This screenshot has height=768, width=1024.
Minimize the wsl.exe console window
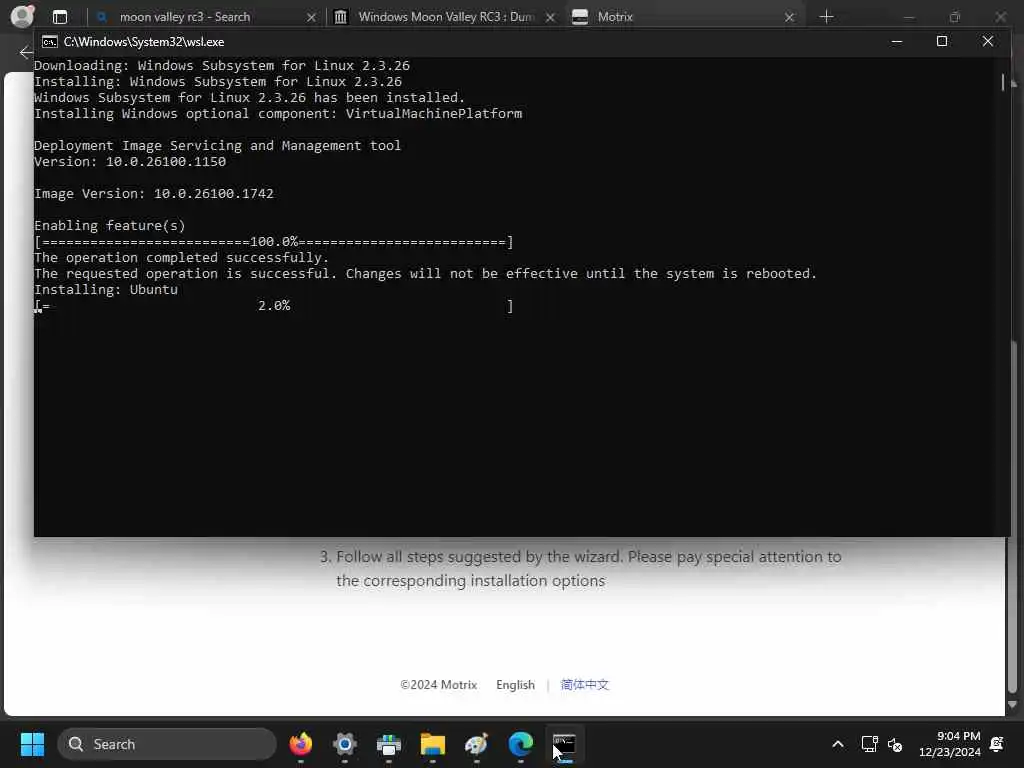coord(897,41)
